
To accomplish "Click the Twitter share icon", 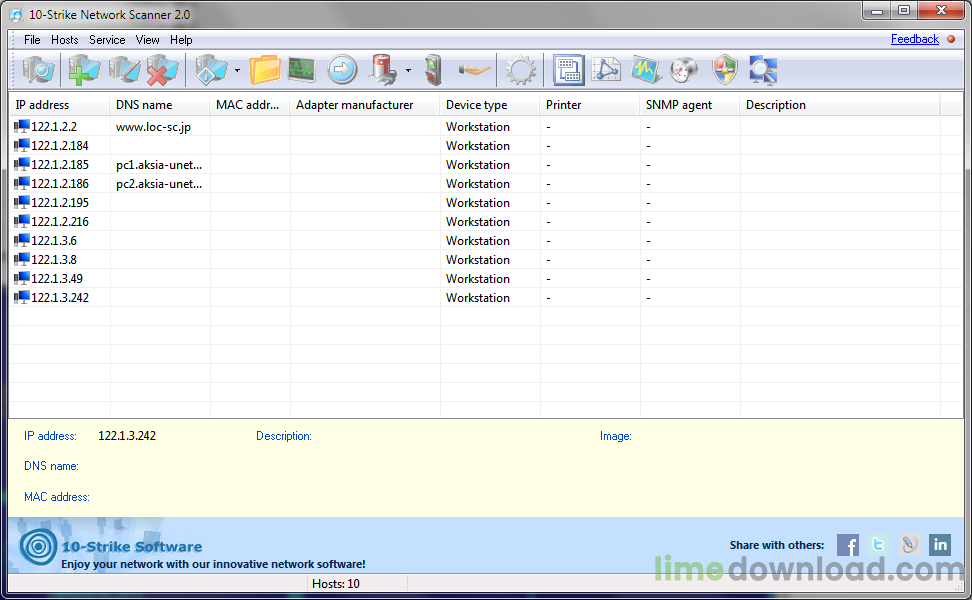I will coord(877,545).
